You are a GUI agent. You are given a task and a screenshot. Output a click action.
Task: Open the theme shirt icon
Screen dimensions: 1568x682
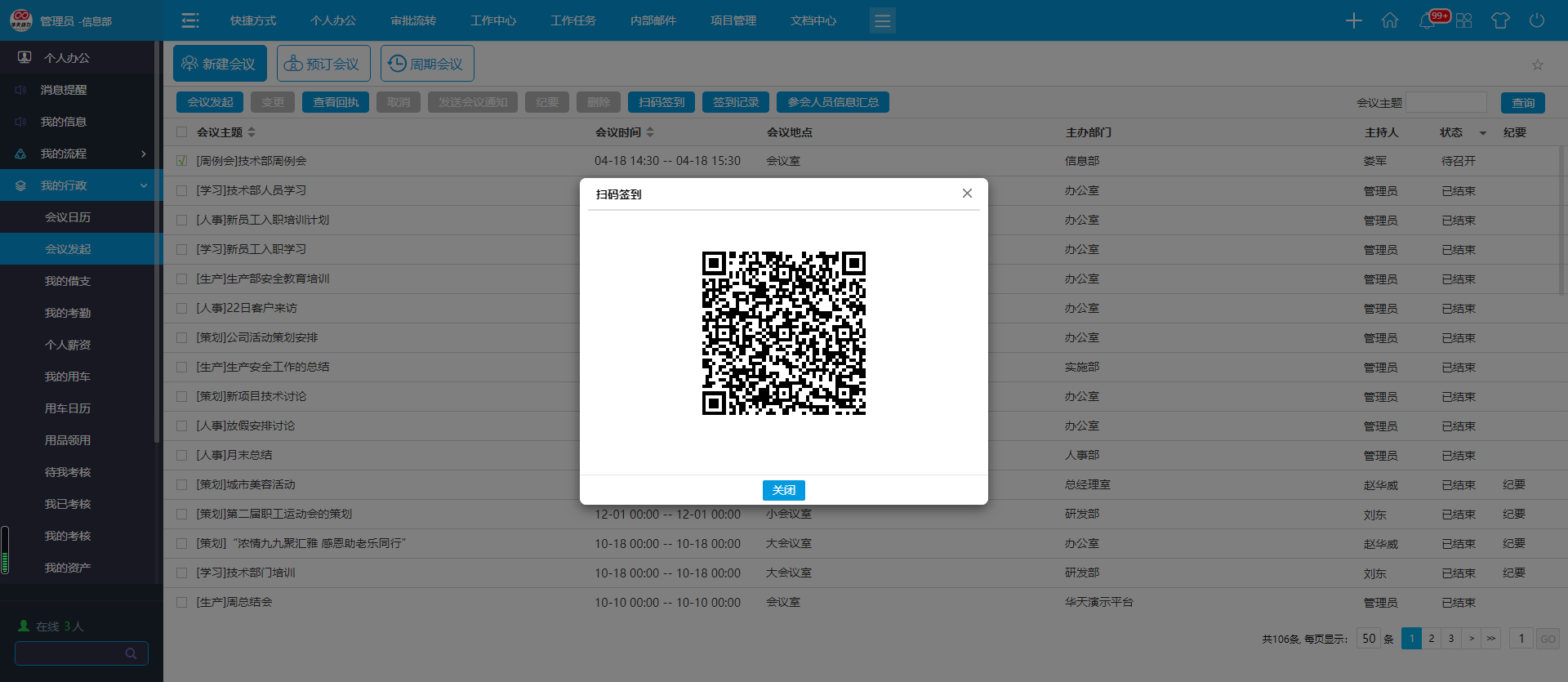pos(1500,20)
